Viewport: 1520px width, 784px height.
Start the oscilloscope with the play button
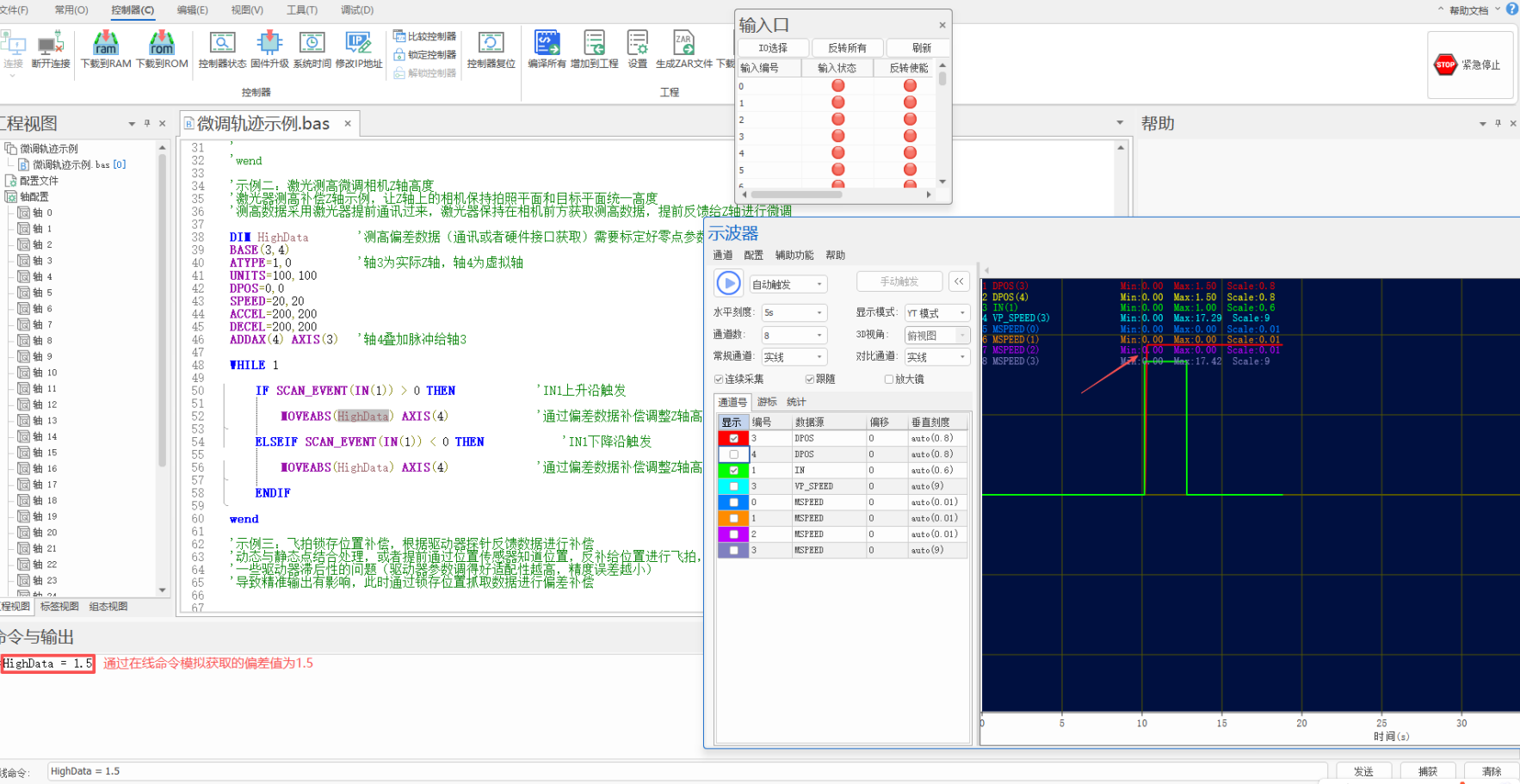tap(728, 283)
